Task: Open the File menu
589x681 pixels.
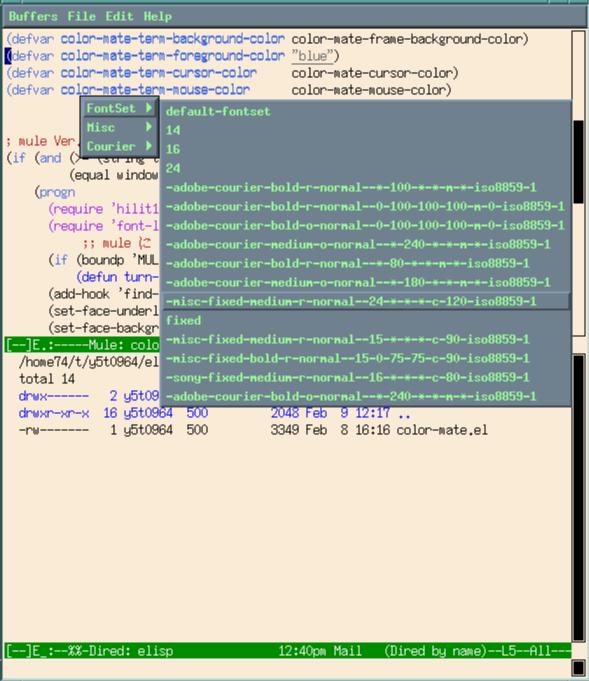Action: tap(81, 17)
